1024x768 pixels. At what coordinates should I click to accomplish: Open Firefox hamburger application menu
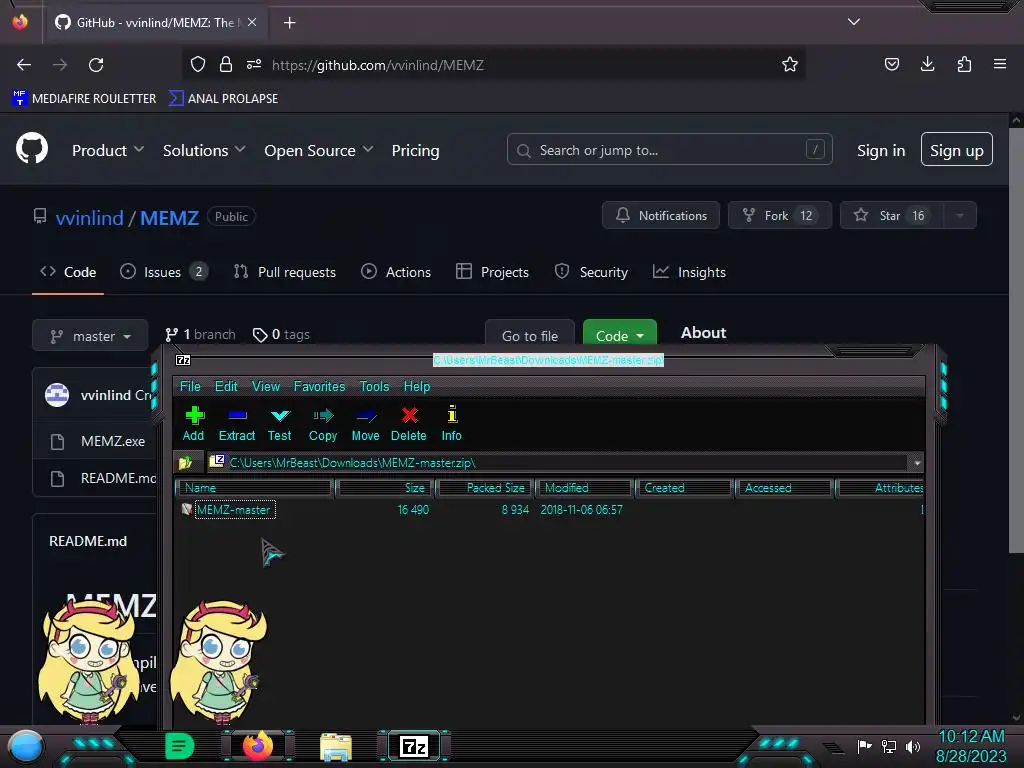point(1000,64)
